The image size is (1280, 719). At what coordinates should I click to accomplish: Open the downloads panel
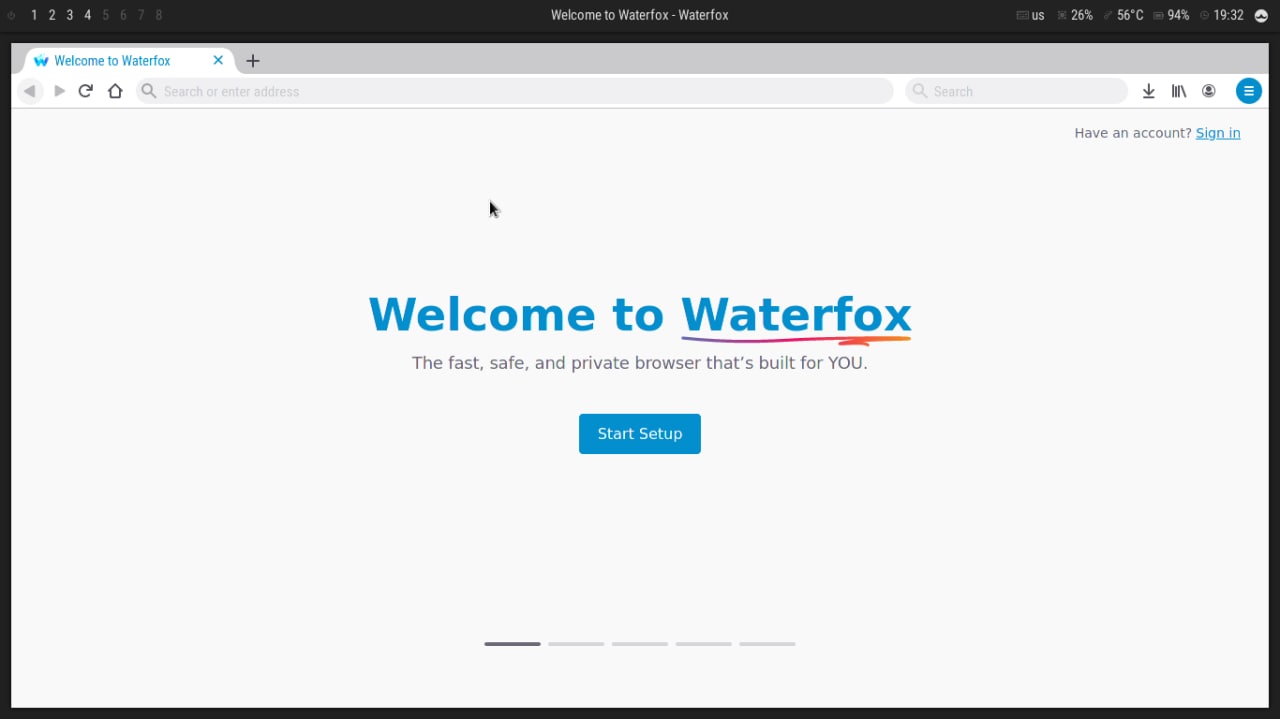(1149, 91)
